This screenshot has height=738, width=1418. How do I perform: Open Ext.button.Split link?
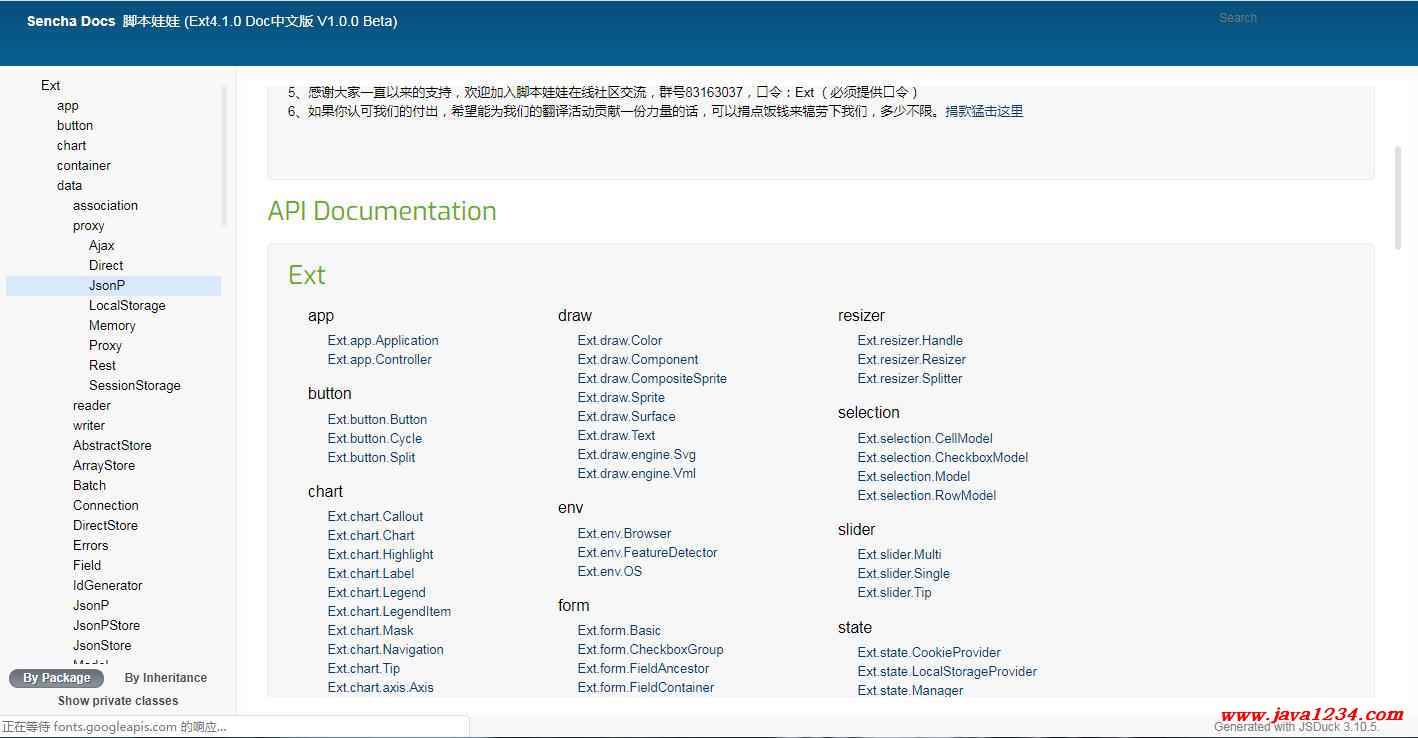pos(371,458)
